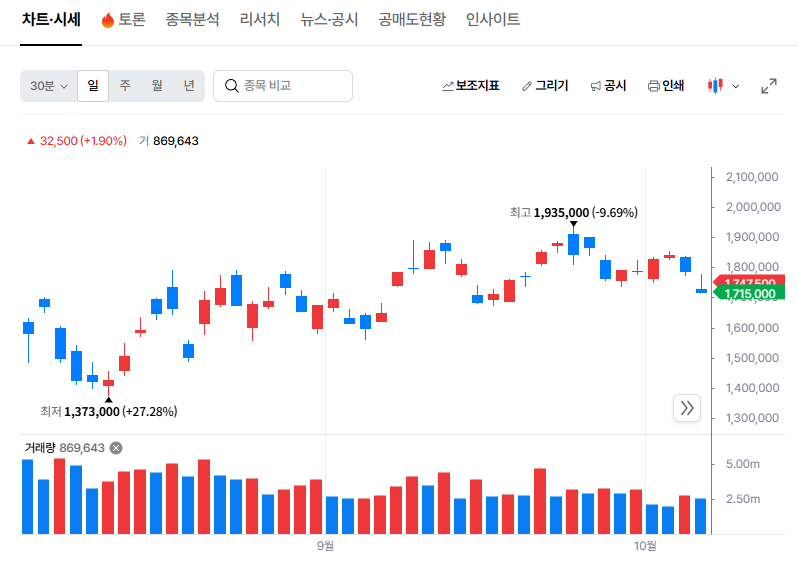The height and width of the screenshot is (565, 798).
Task: Click the green 1,715,000 price label
Action: tap(749, 293)
